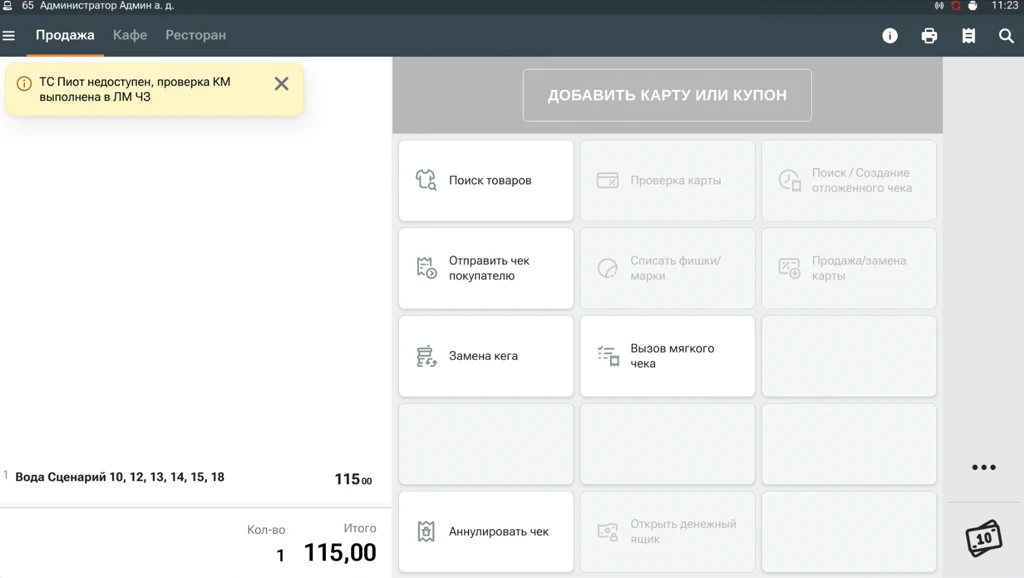Click the banknote payment icon
Image resolution: width=1024 pixels, height=578 pixels.
pos(984,538)
